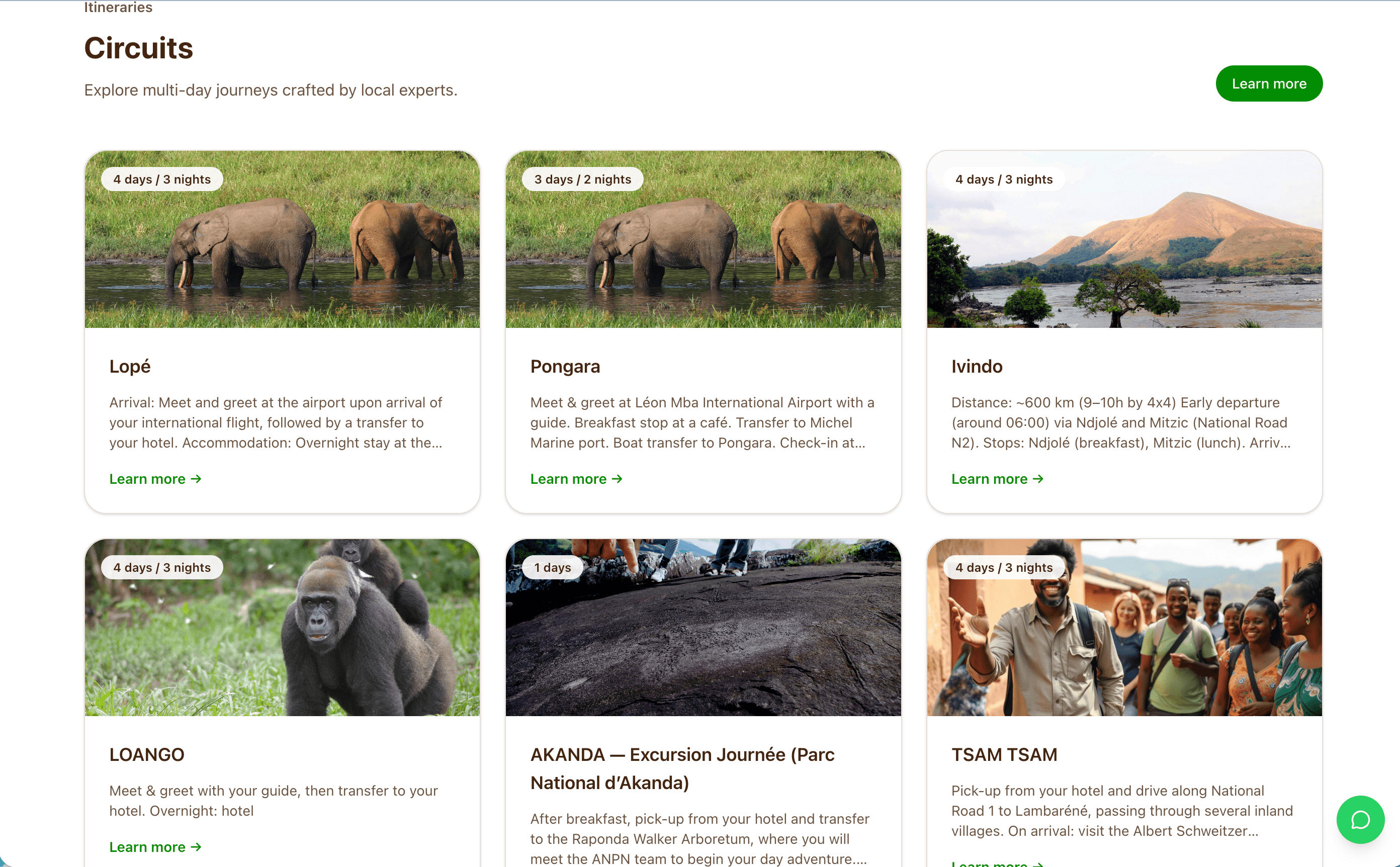
Task: Click the Explore multi-day journeys subtitle
Action: pos(271,90)
